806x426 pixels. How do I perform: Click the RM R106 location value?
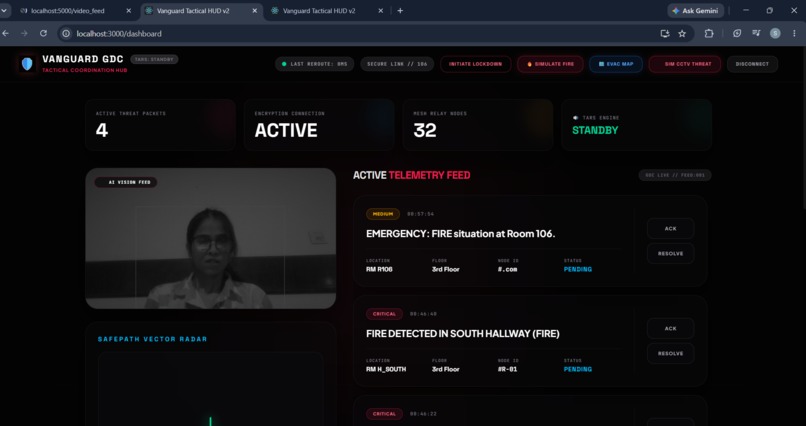(x=379, y=269)
